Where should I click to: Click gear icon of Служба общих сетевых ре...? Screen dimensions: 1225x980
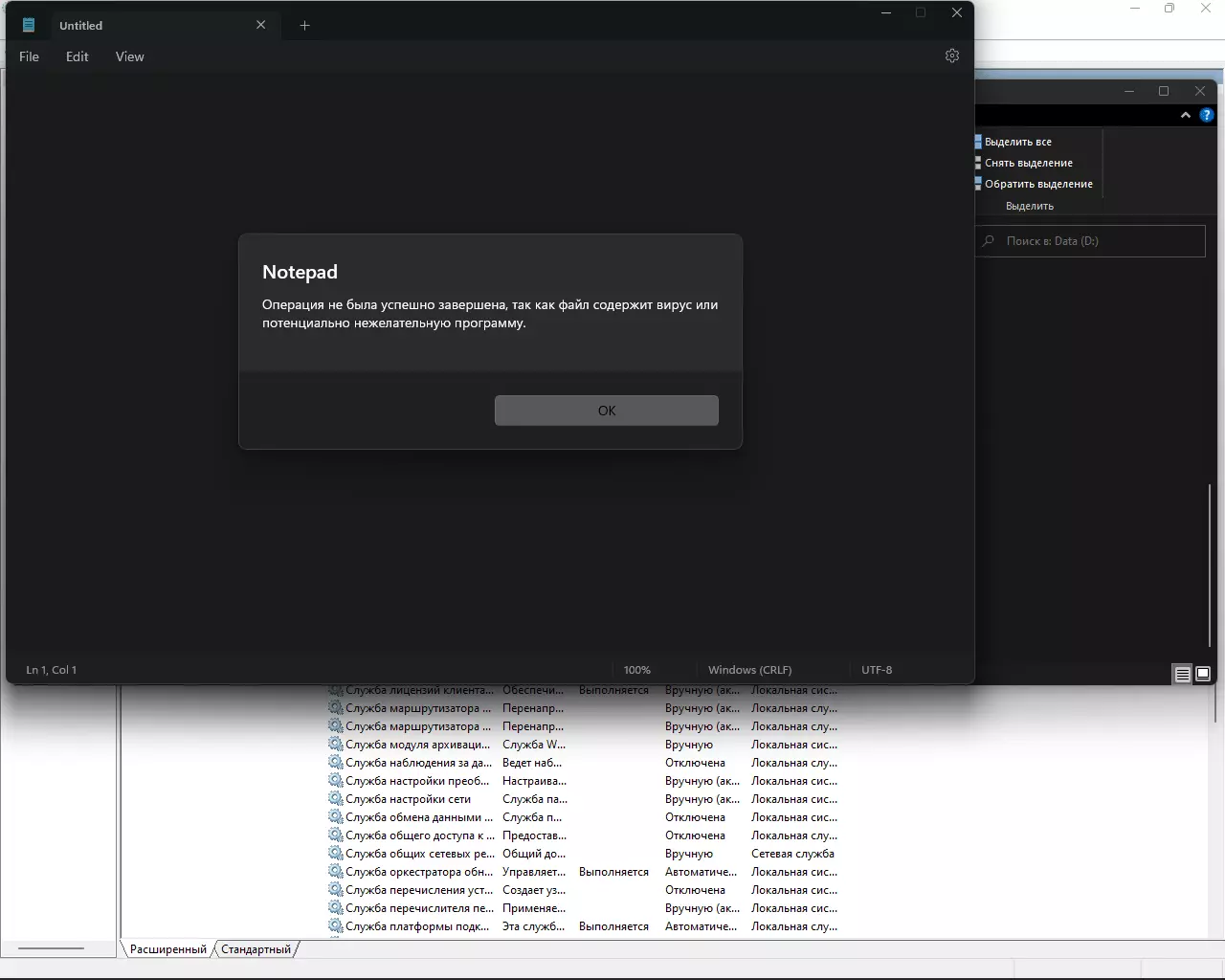click(335, 853)
